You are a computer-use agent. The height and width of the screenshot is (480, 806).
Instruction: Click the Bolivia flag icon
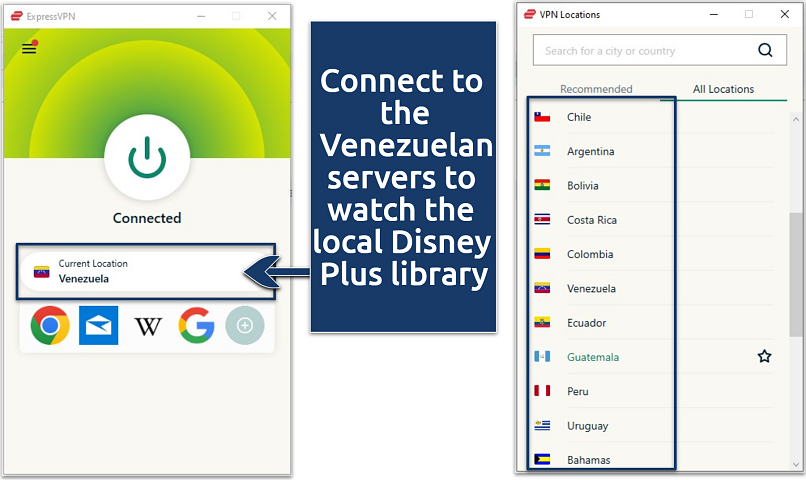542,185
